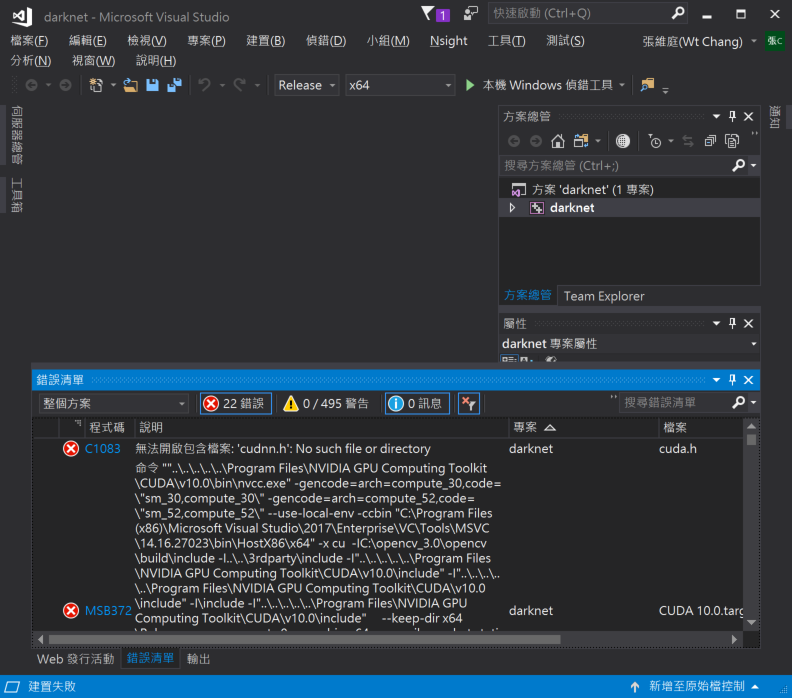The image size is (792, 698).
Task: Switch to the Team Explorer tab
Action: coord(604,296)
